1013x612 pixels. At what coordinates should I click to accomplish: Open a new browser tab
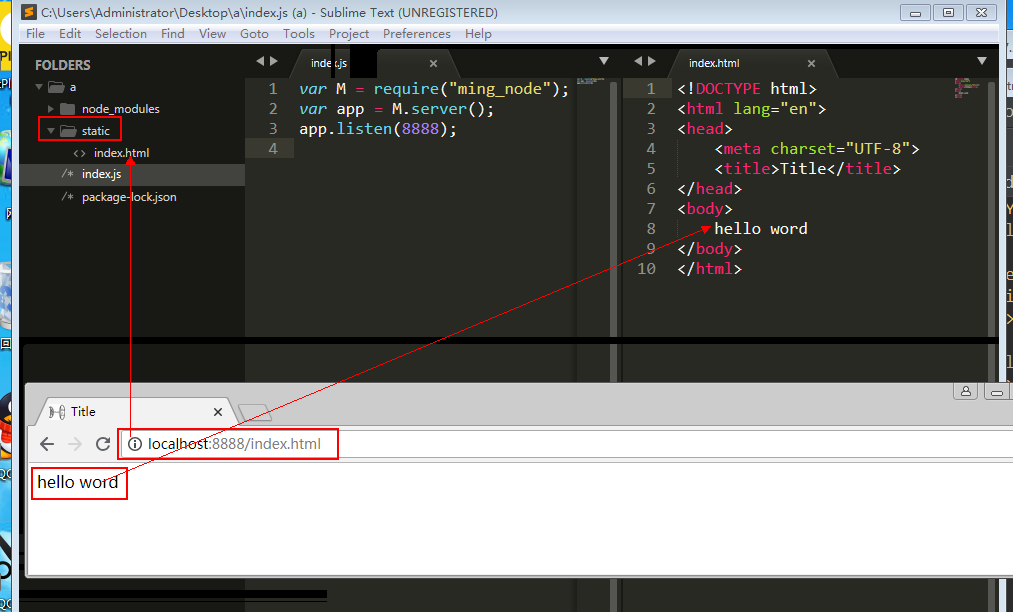click(x=255, y=412)
